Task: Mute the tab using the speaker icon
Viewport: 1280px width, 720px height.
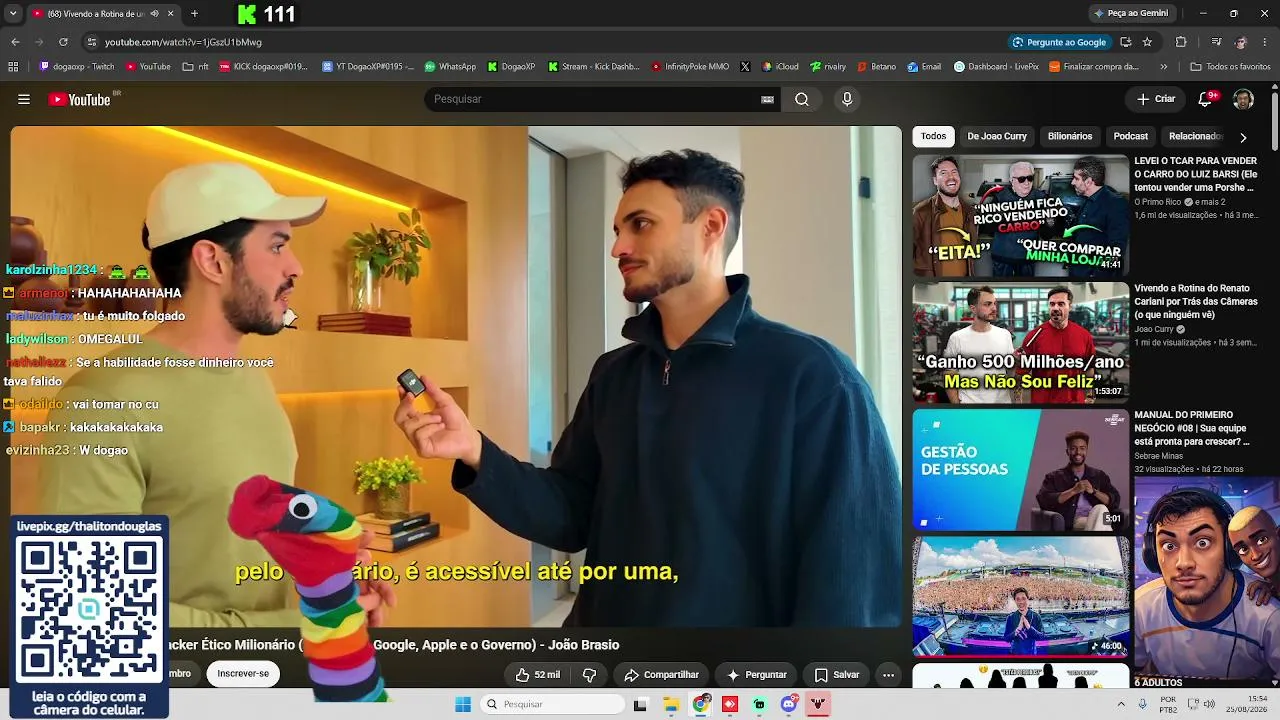Action: point(154,14)
